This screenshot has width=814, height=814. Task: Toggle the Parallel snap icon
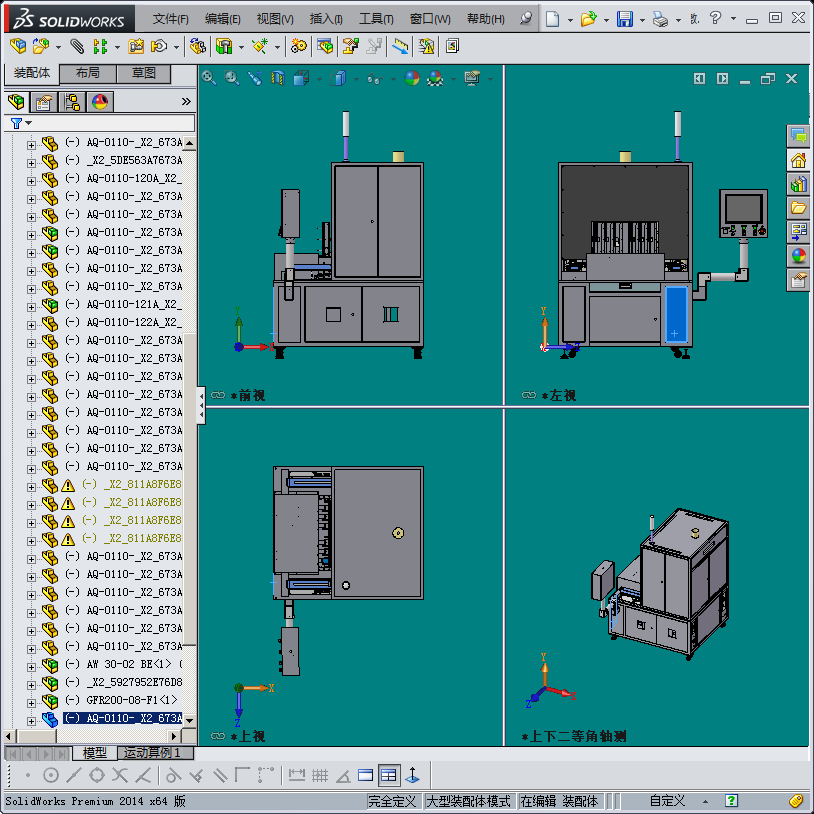(x=220, y=776)
